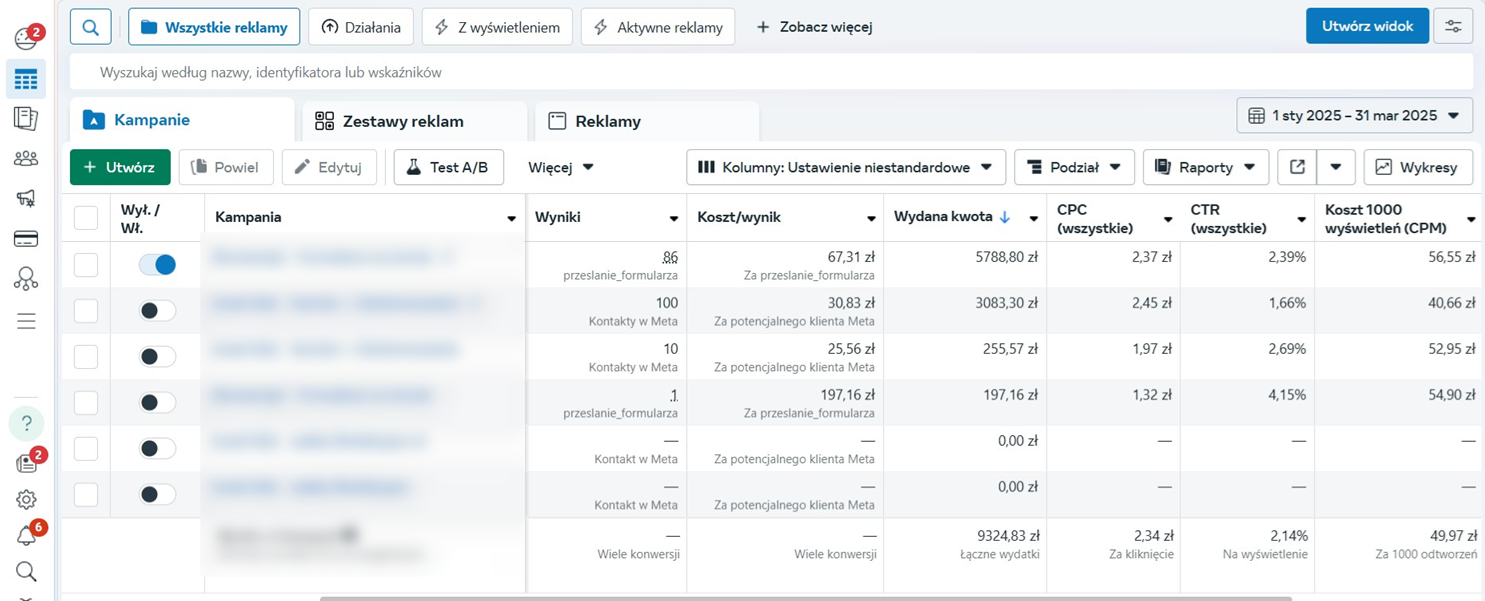This screenshot has height=601, width=1485.
Task: Click the sort arrow on Wydana kwota
Action: (1005, 217)
